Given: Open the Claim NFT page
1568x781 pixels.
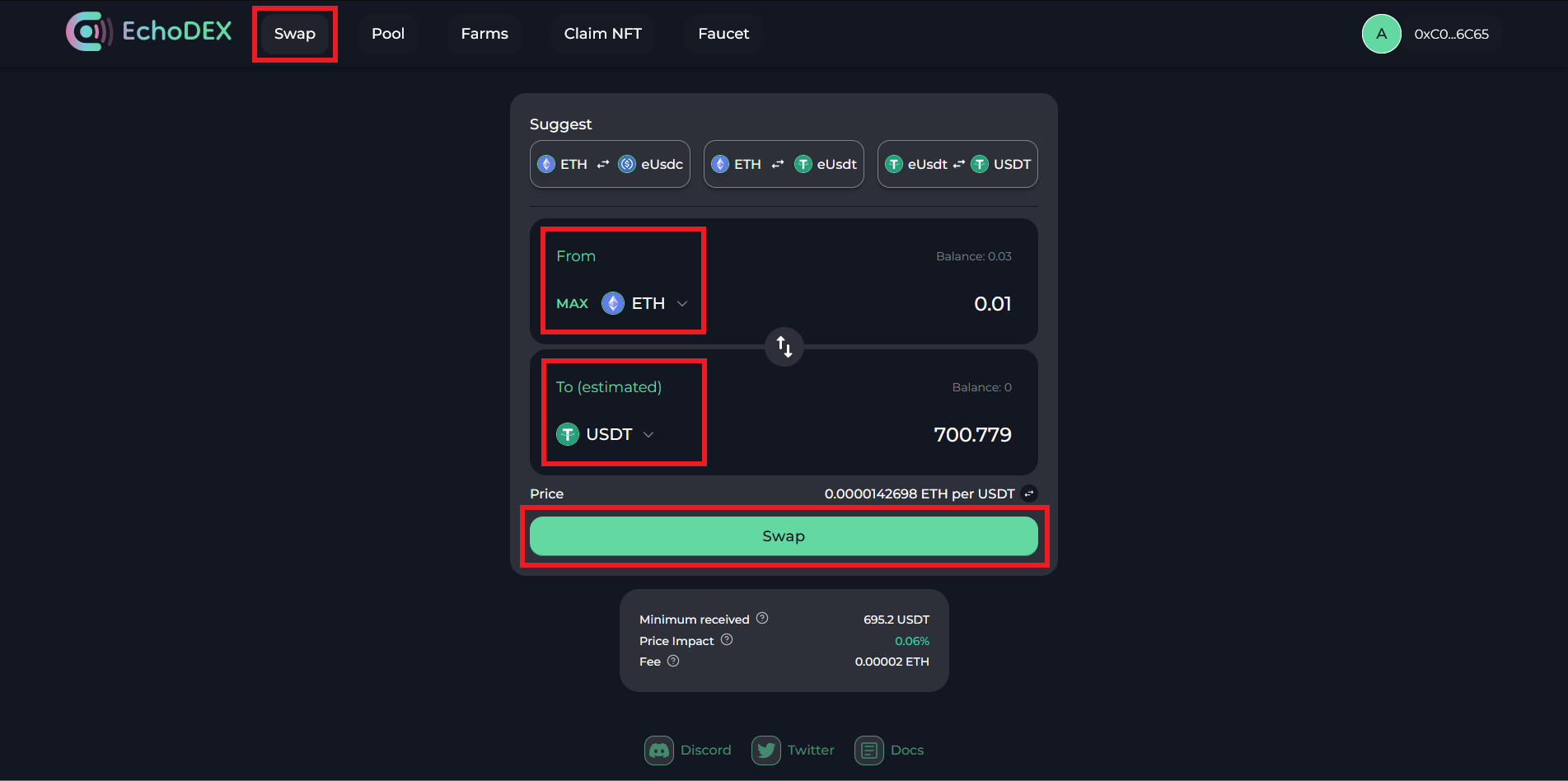Looking at the screenshot, I should (x=602, y=34).
